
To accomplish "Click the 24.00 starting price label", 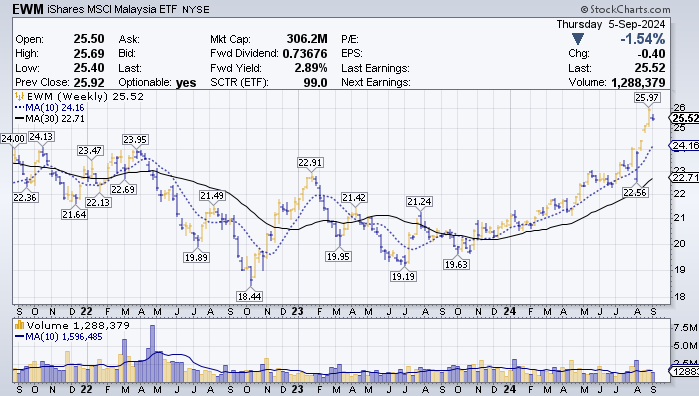I will pyautogui.click(x=12, y=138).
